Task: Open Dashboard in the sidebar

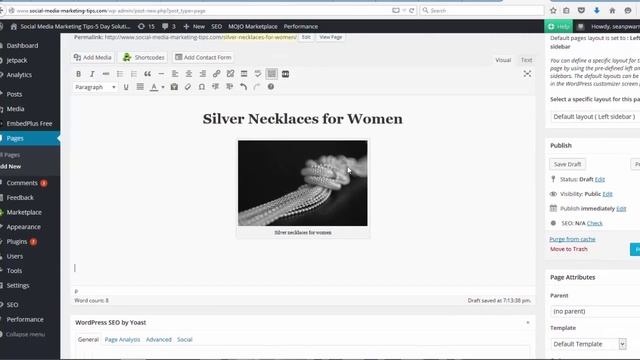Action: point(22,46)
